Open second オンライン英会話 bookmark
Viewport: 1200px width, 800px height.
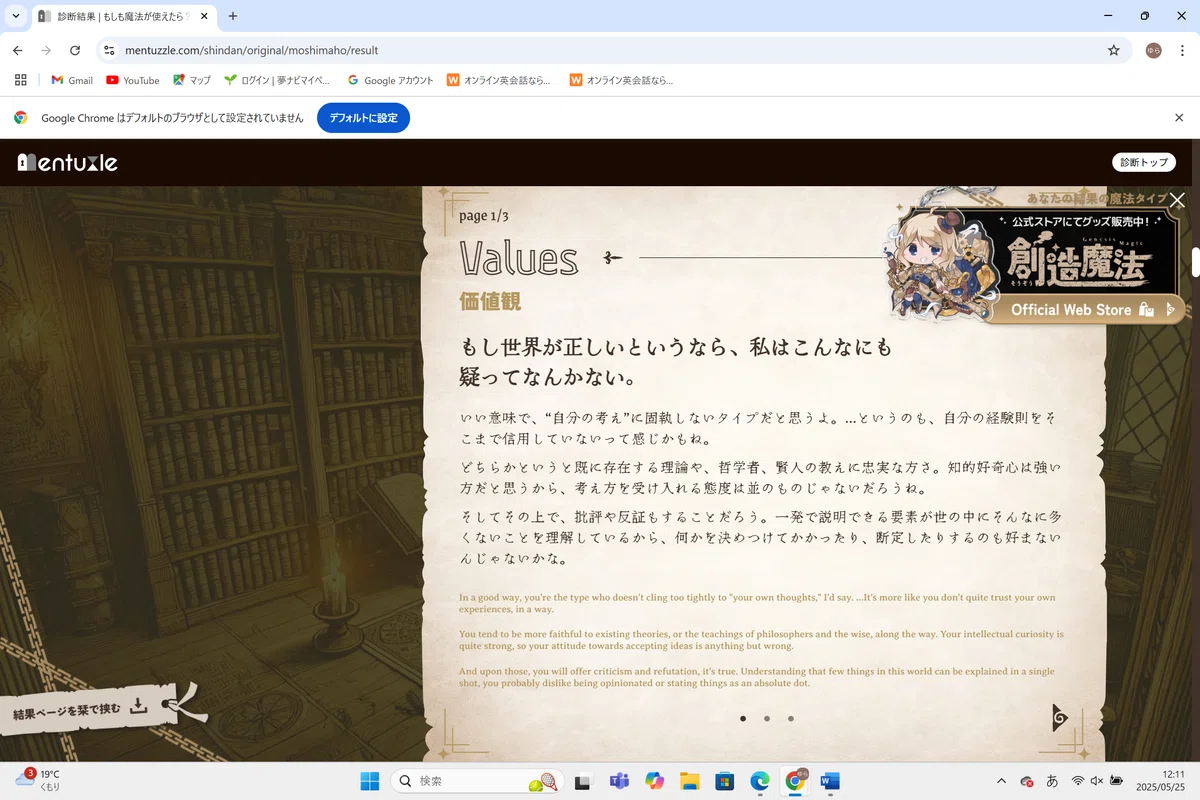621,80
